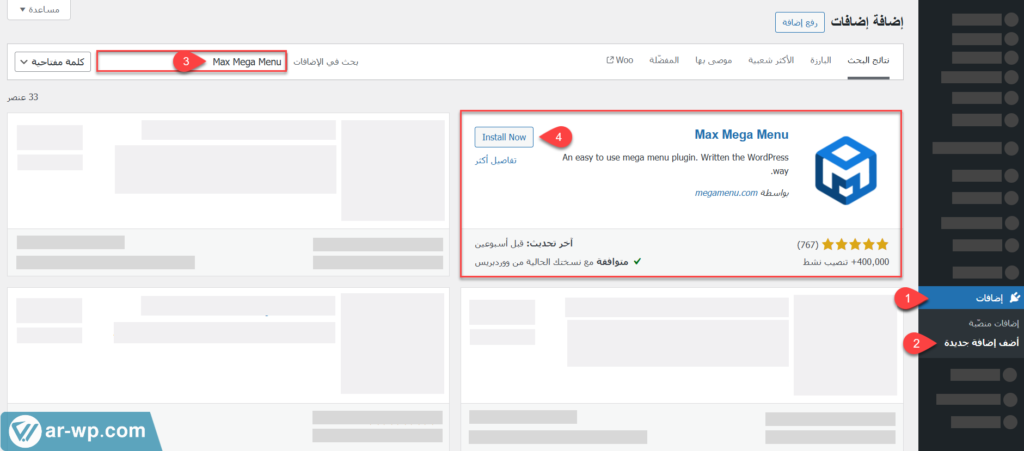Open the Woo tab with external-link icon

point(620,61)
